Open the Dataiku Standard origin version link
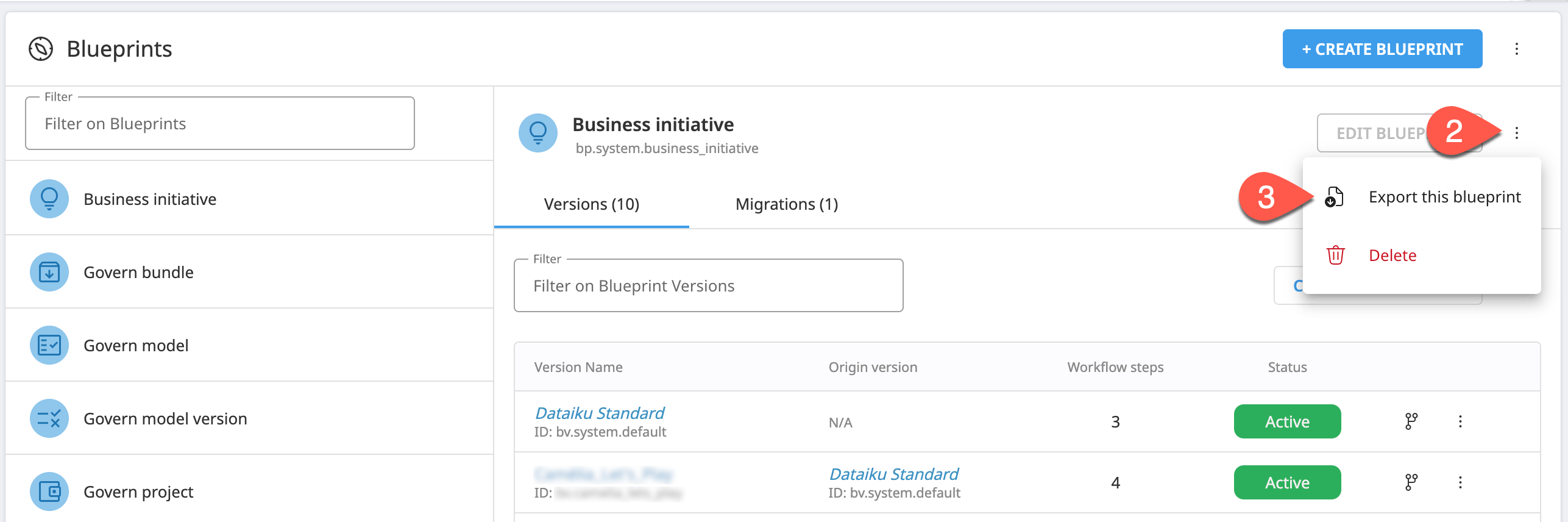1568x522 pixels. point(894,474)
